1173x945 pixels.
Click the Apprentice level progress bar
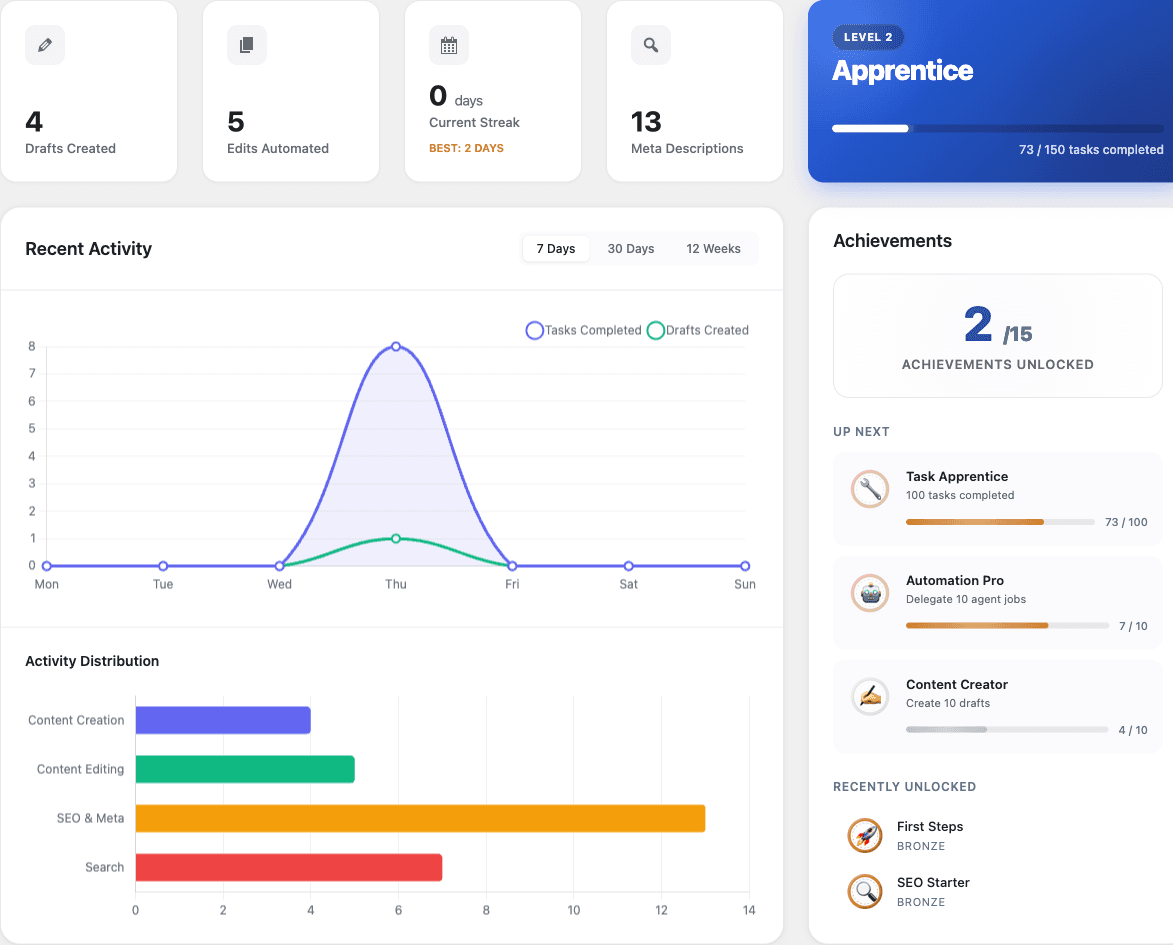click(x=998, y=129)
